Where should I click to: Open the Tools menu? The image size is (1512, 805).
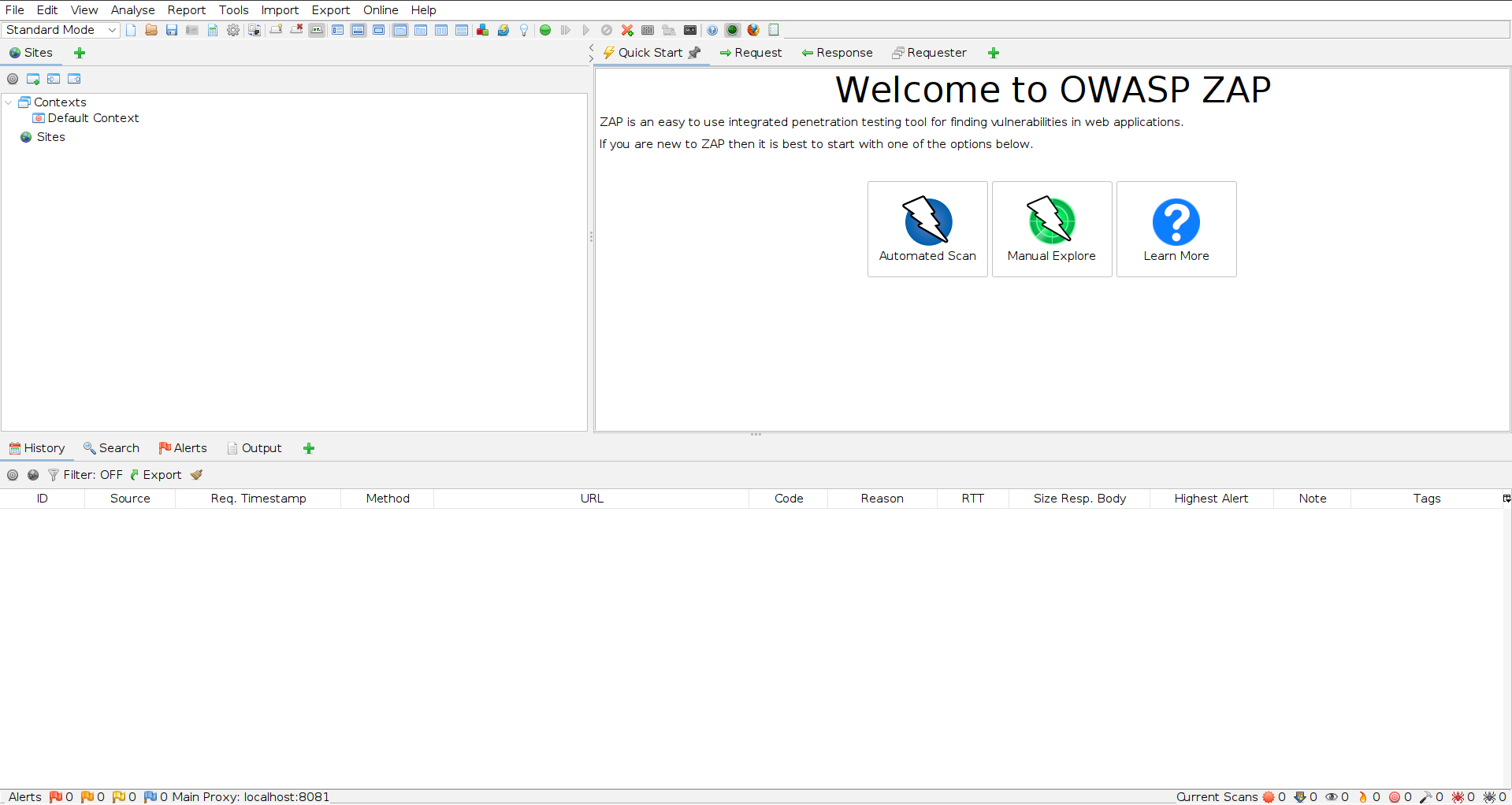click(233, 10)
